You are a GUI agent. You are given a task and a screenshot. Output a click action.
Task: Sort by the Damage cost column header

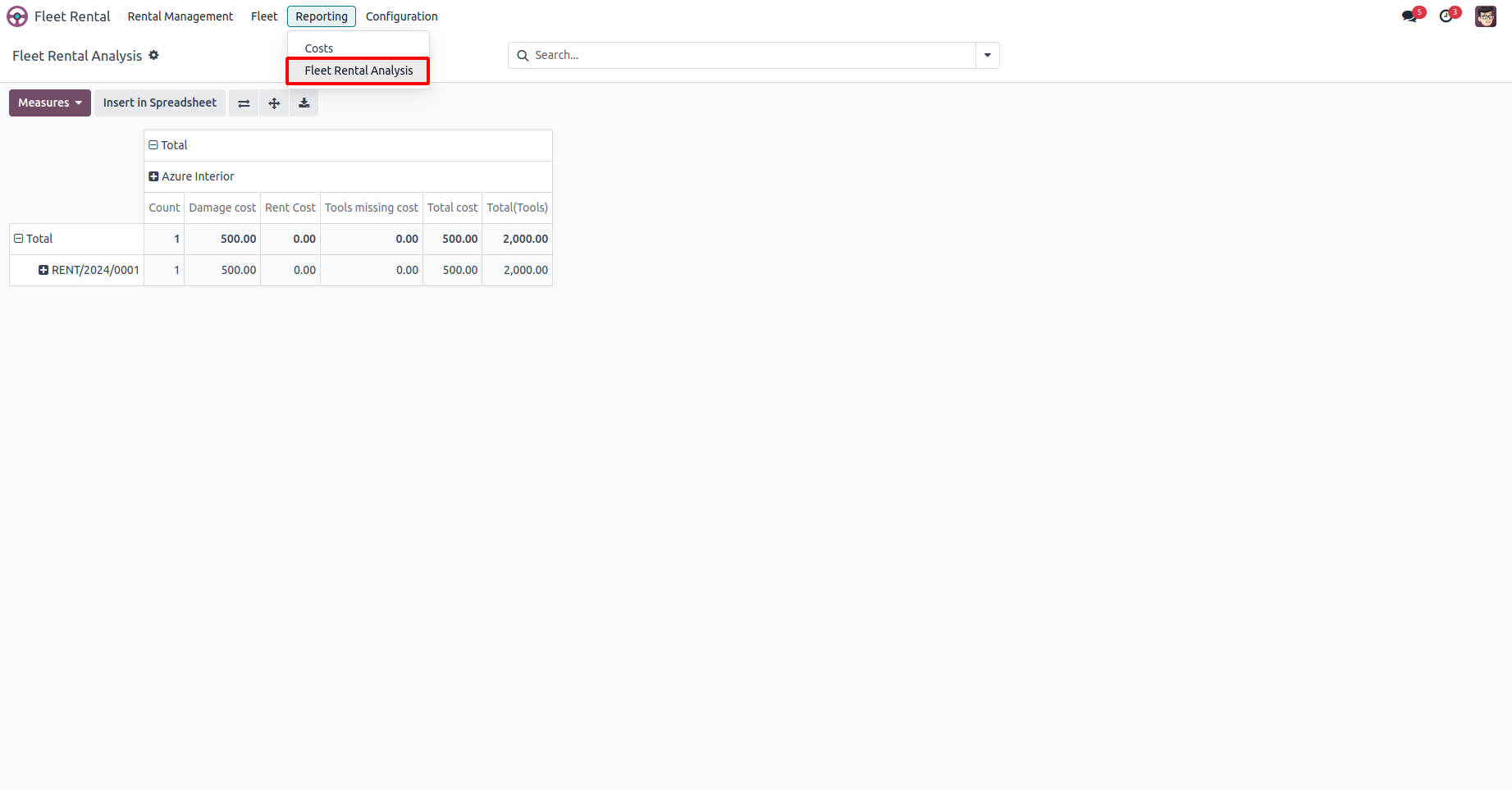coord(222,208)
